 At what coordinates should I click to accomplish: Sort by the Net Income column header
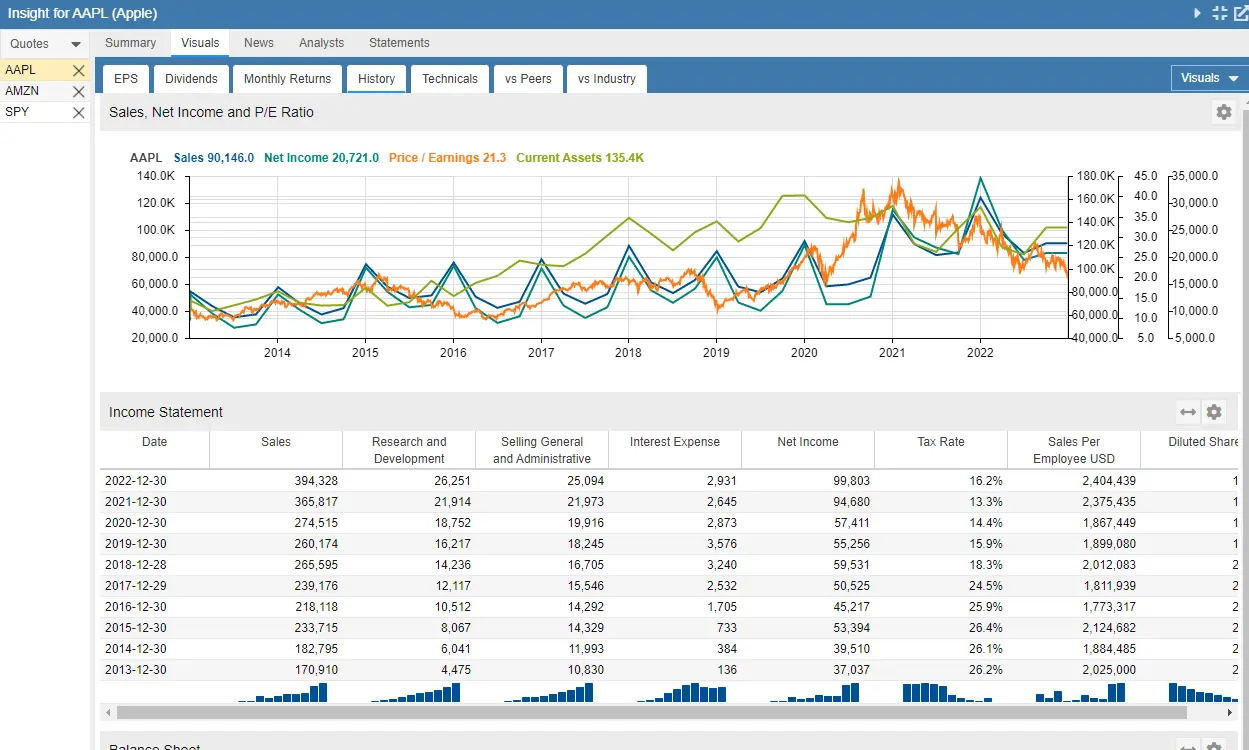(807, 442)
